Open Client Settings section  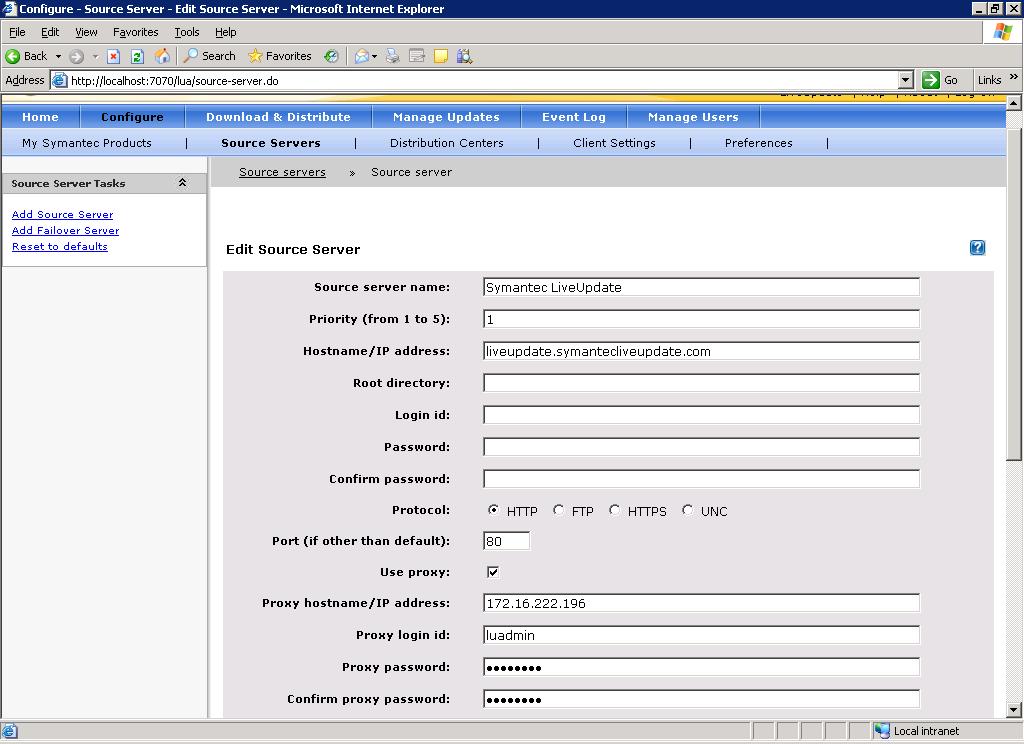click(615, 143)
